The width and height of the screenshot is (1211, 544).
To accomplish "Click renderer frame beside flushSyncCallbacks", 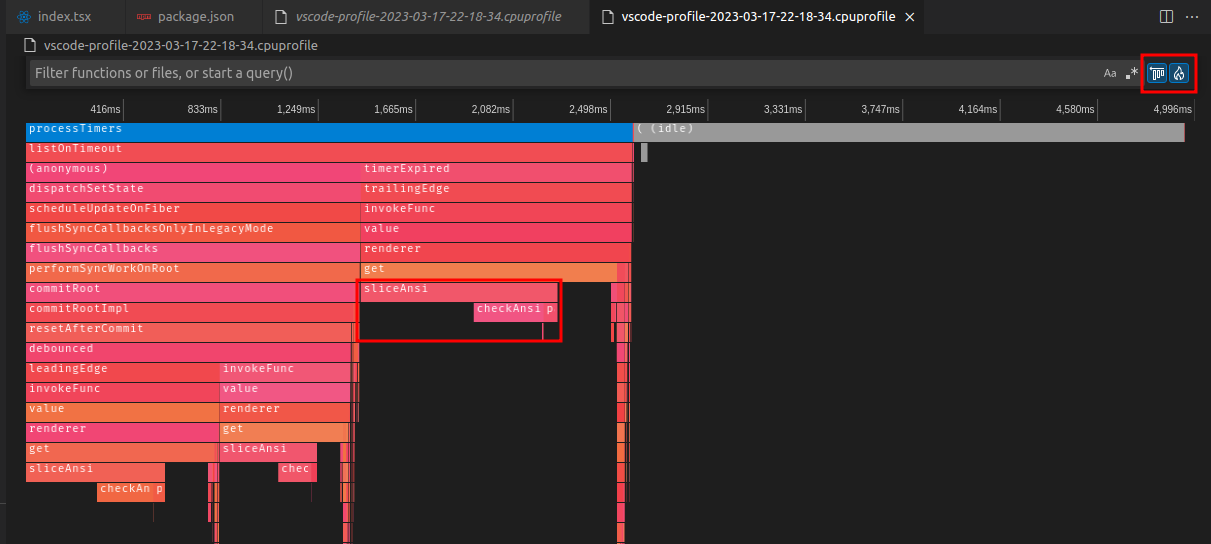I will (x=496, y=252).
